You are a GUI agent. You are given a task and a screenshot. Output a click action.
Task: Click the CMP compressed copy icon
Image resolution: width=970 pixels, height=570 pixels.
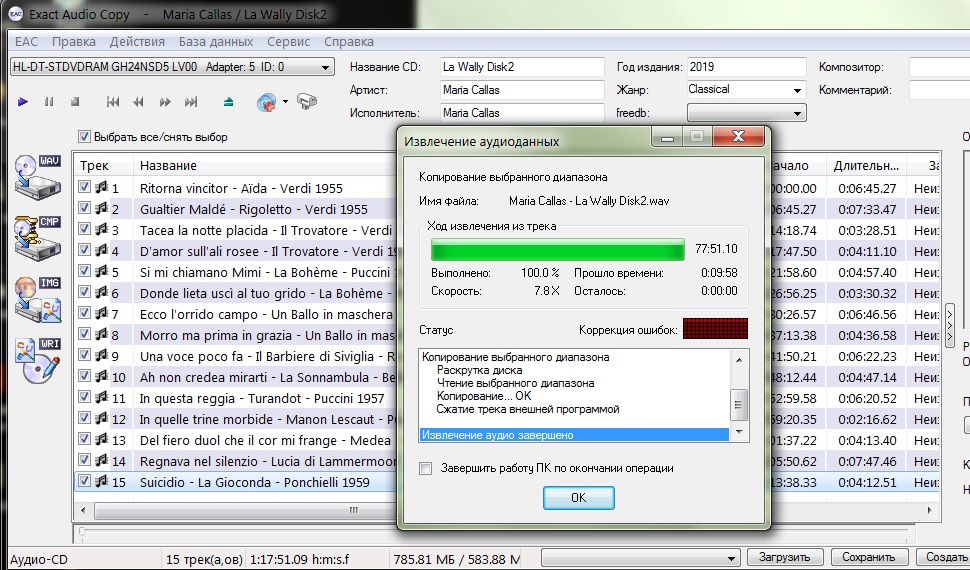38,238
